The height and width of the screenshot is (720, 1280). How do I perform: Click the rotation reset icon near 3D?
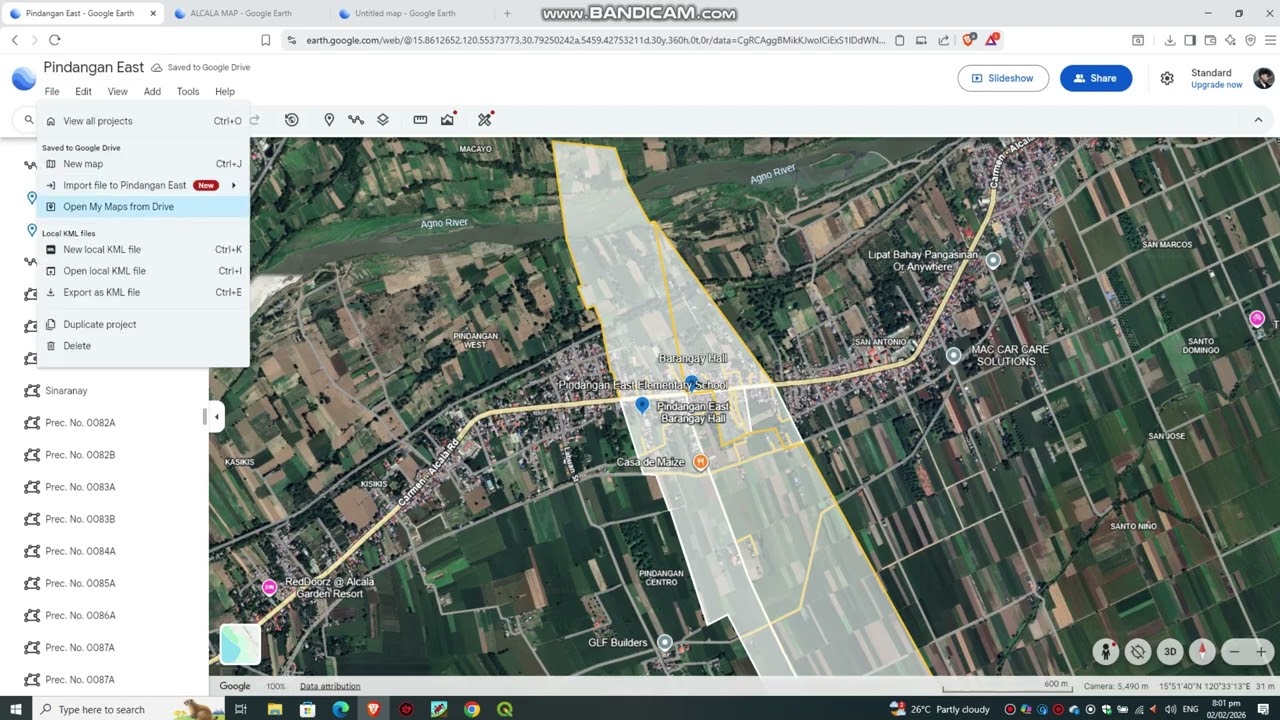tap(1138, 652)
